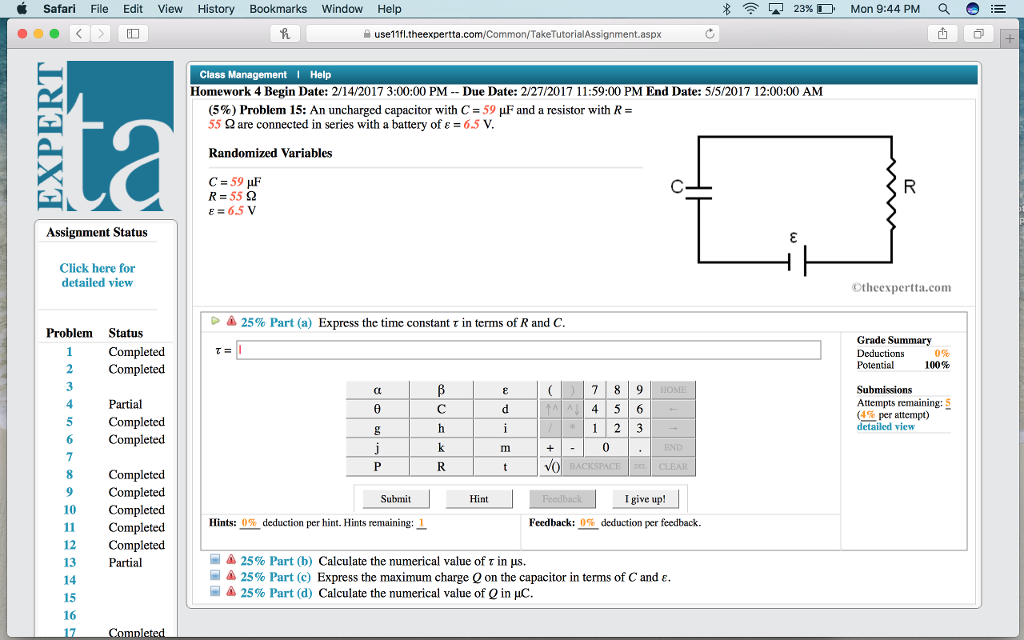1024x640 pixels.
Task: Expand Part (c) maximum charge Q question
Action: pos(215,577)
